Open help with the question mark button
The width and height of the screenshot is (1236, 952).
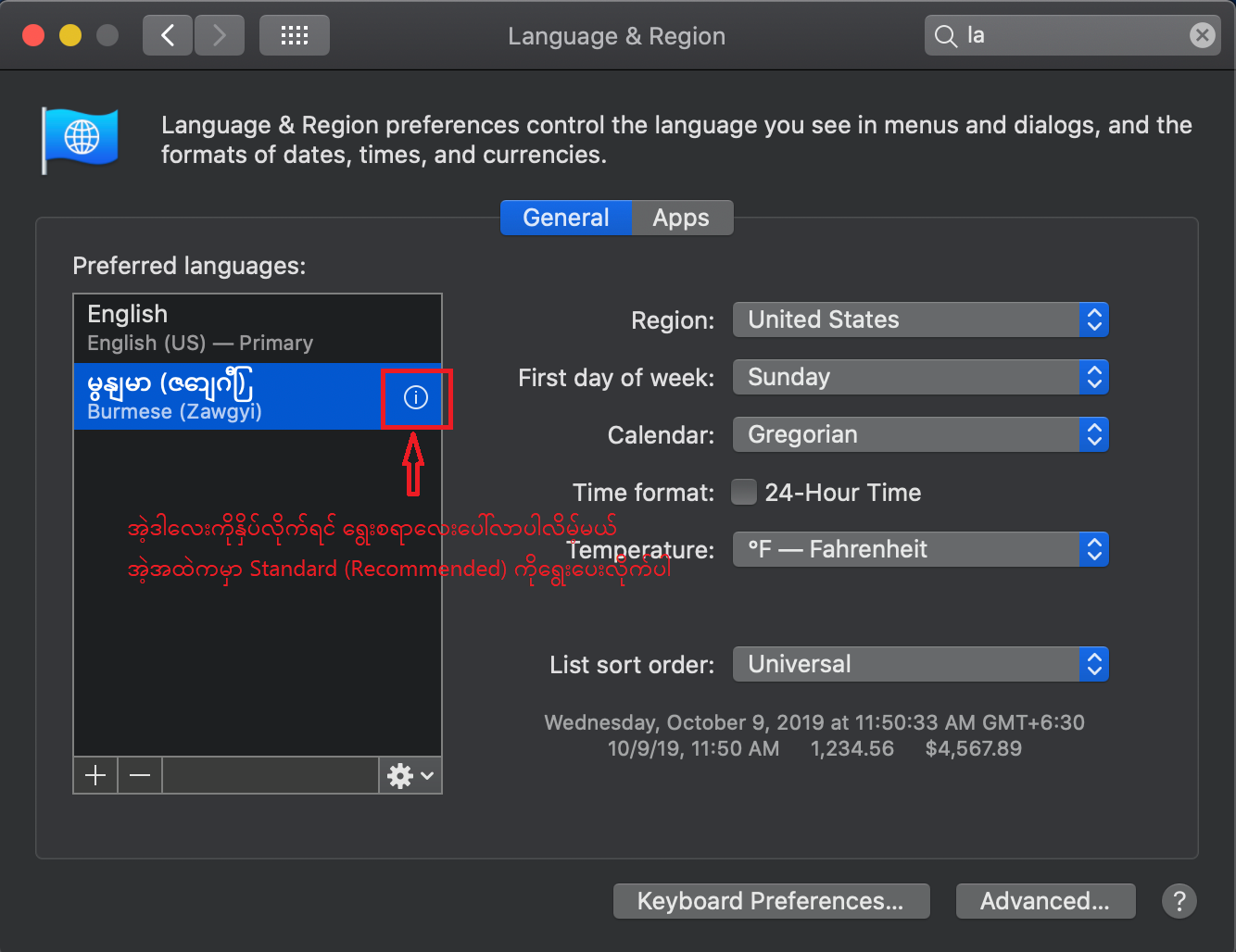coord(1179,901)
